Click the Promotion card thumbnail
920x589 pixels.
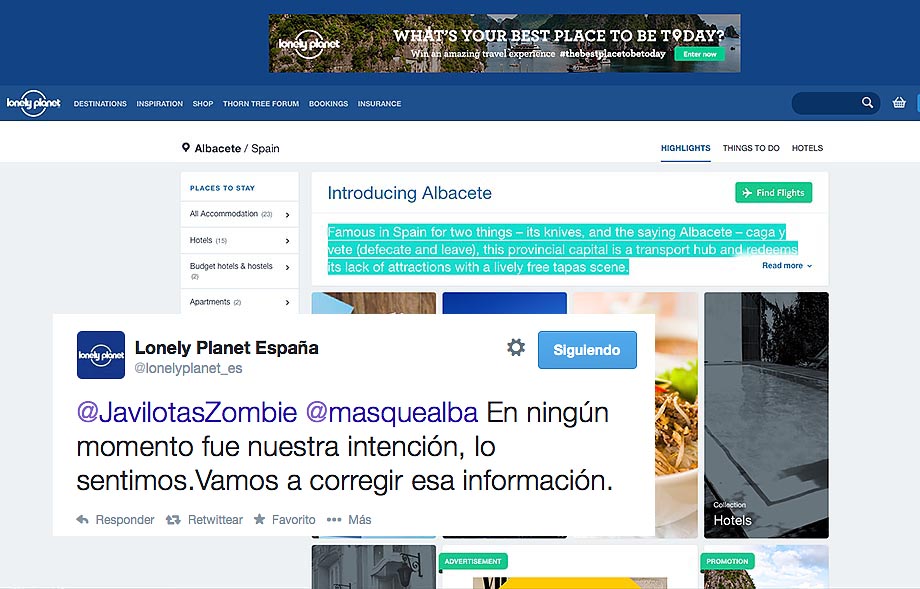tap(765, 567)
